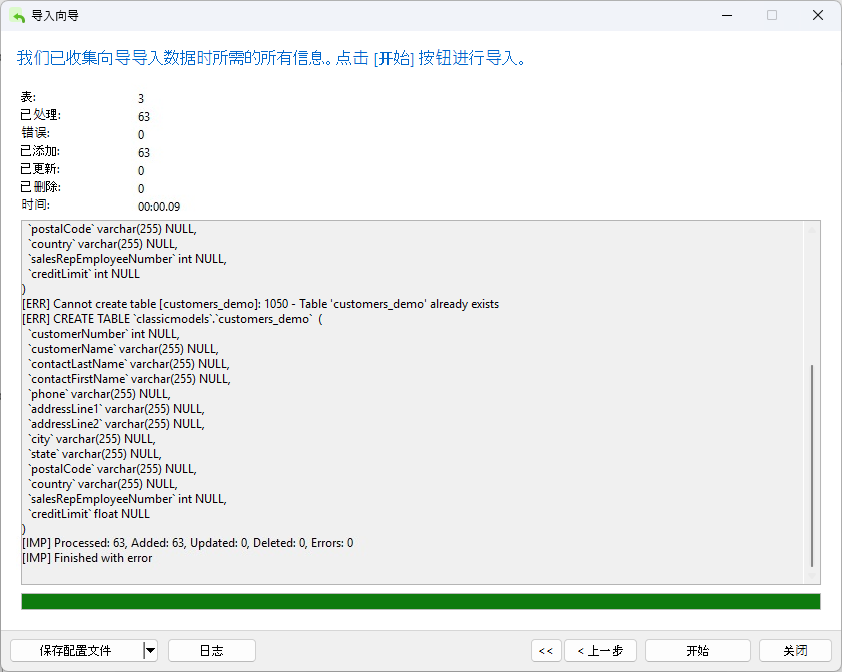Click the 保存配置文件 button

76,651
